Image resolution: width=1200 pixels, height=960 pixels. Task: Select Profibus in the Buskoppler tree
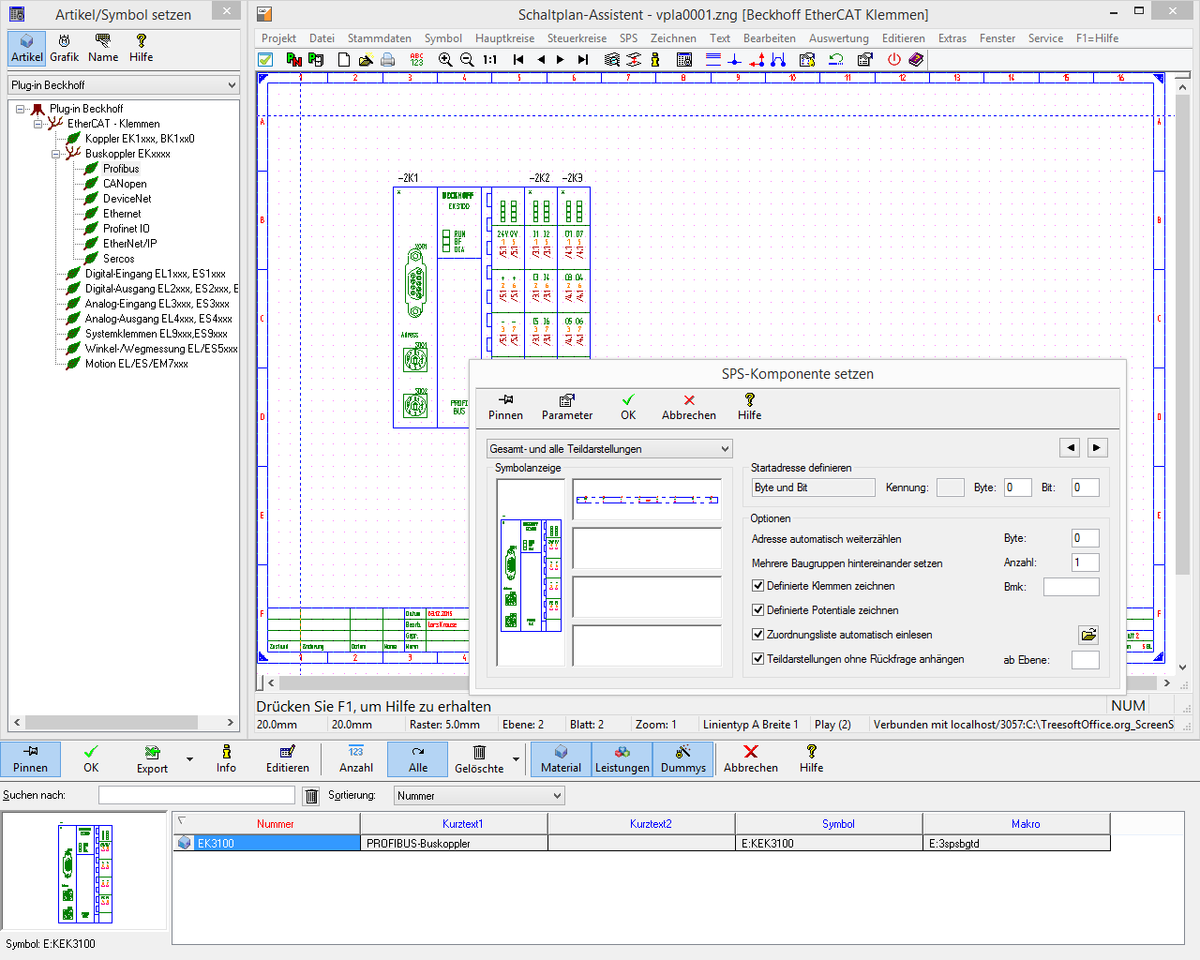click(121, 169)
